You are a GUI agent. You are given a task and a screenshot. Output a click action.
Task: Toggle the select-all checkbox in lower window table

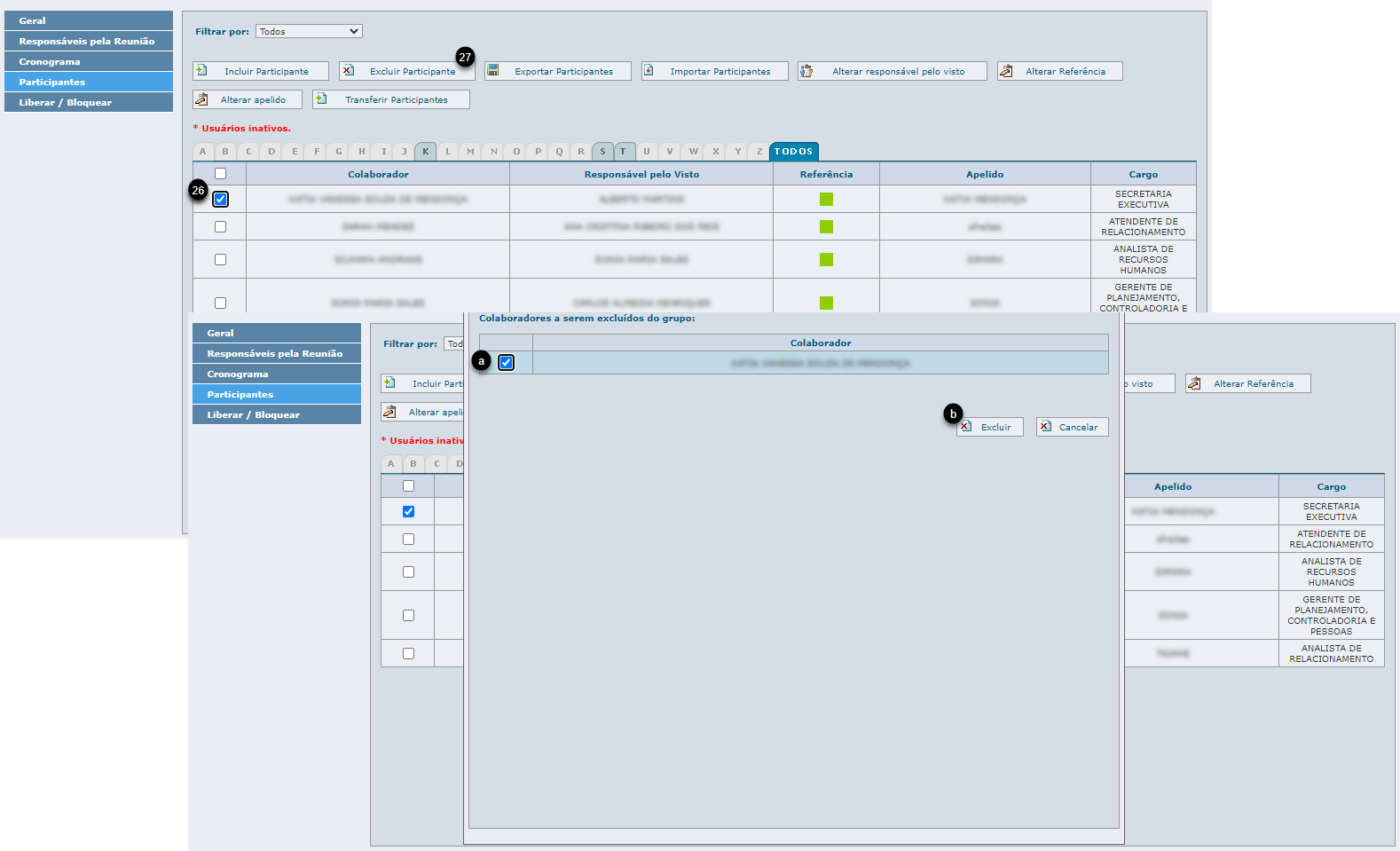tap(409, 486)
